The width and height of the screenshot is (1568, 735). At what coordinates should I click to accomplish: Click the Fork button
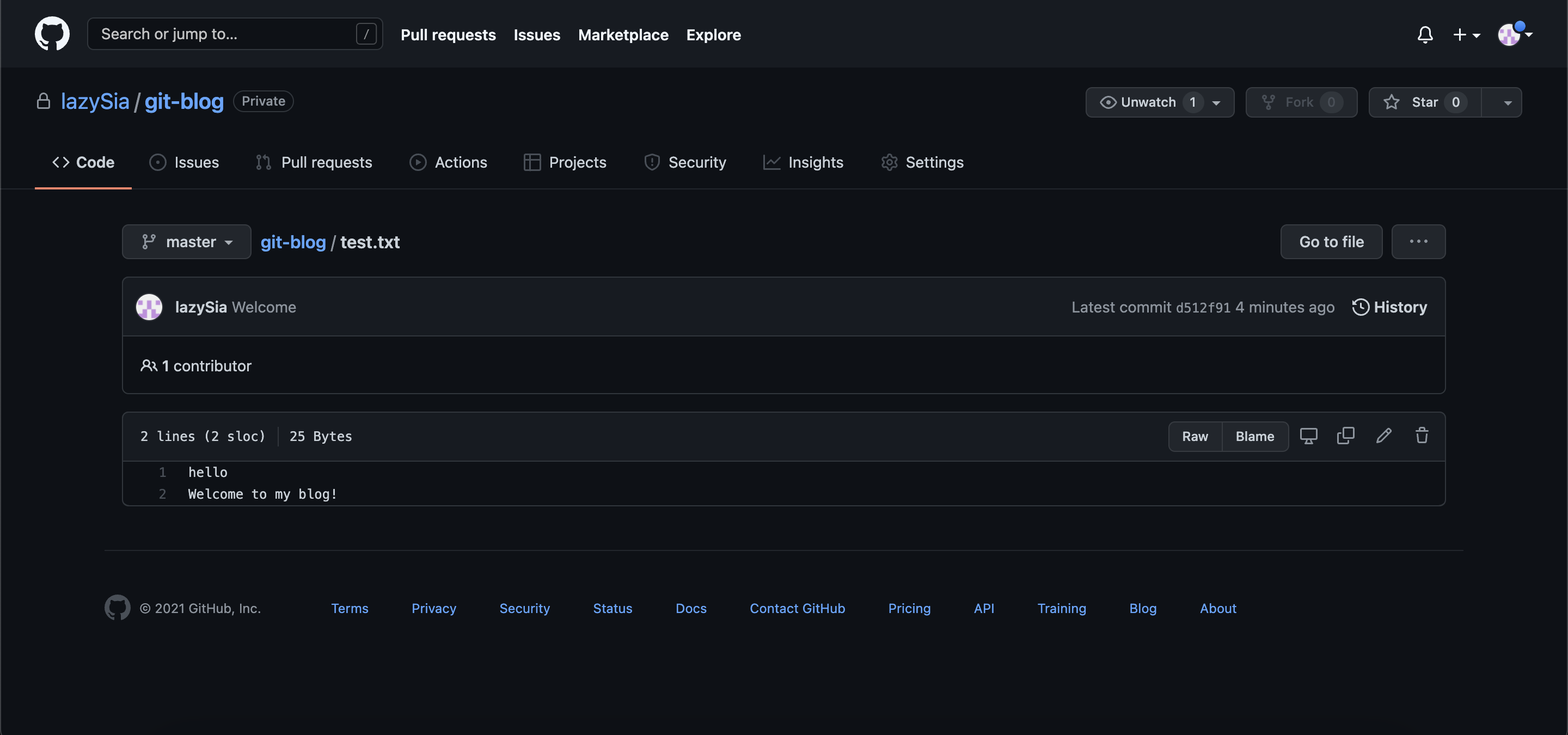[x=1301, y=102]
